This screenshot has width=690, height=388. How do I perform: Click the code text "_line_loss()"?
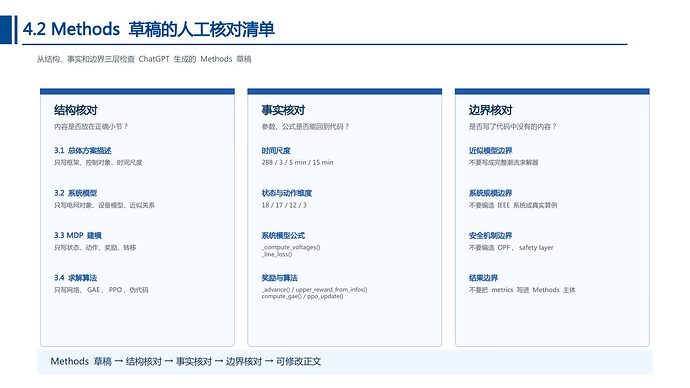click(277, 254)
